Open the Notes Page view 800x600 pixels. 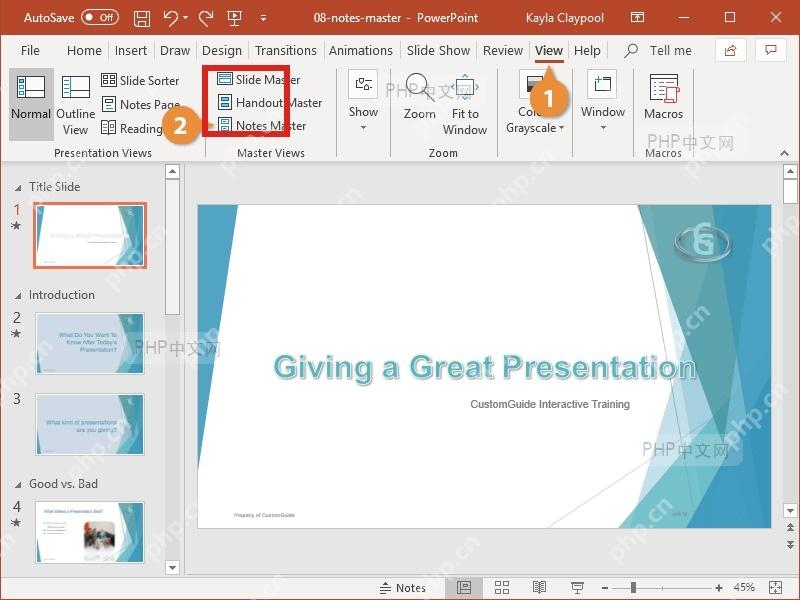coord(140,104)
